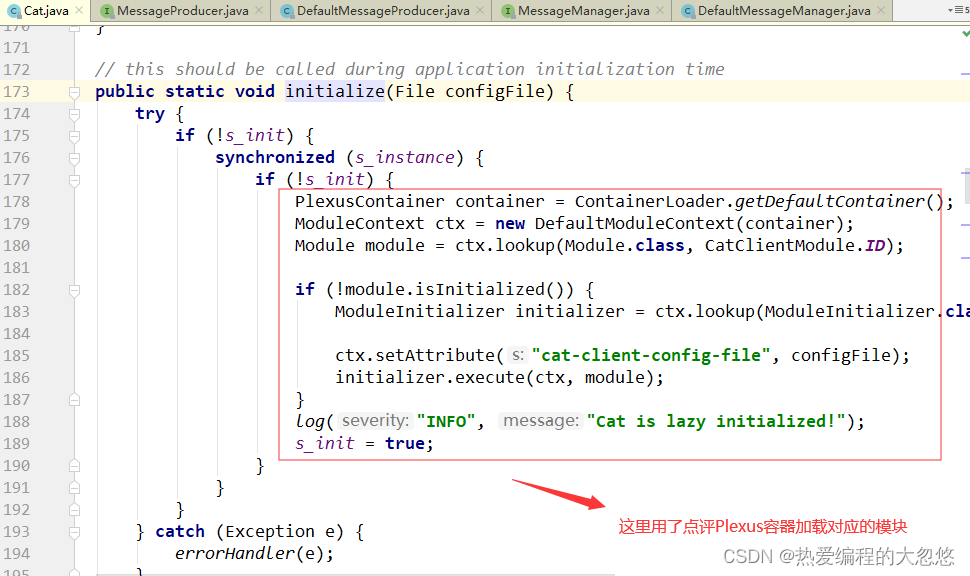Click ContainerLoader on line 178
This screenshot has width=970, height=576.
[x=650, y=202]
